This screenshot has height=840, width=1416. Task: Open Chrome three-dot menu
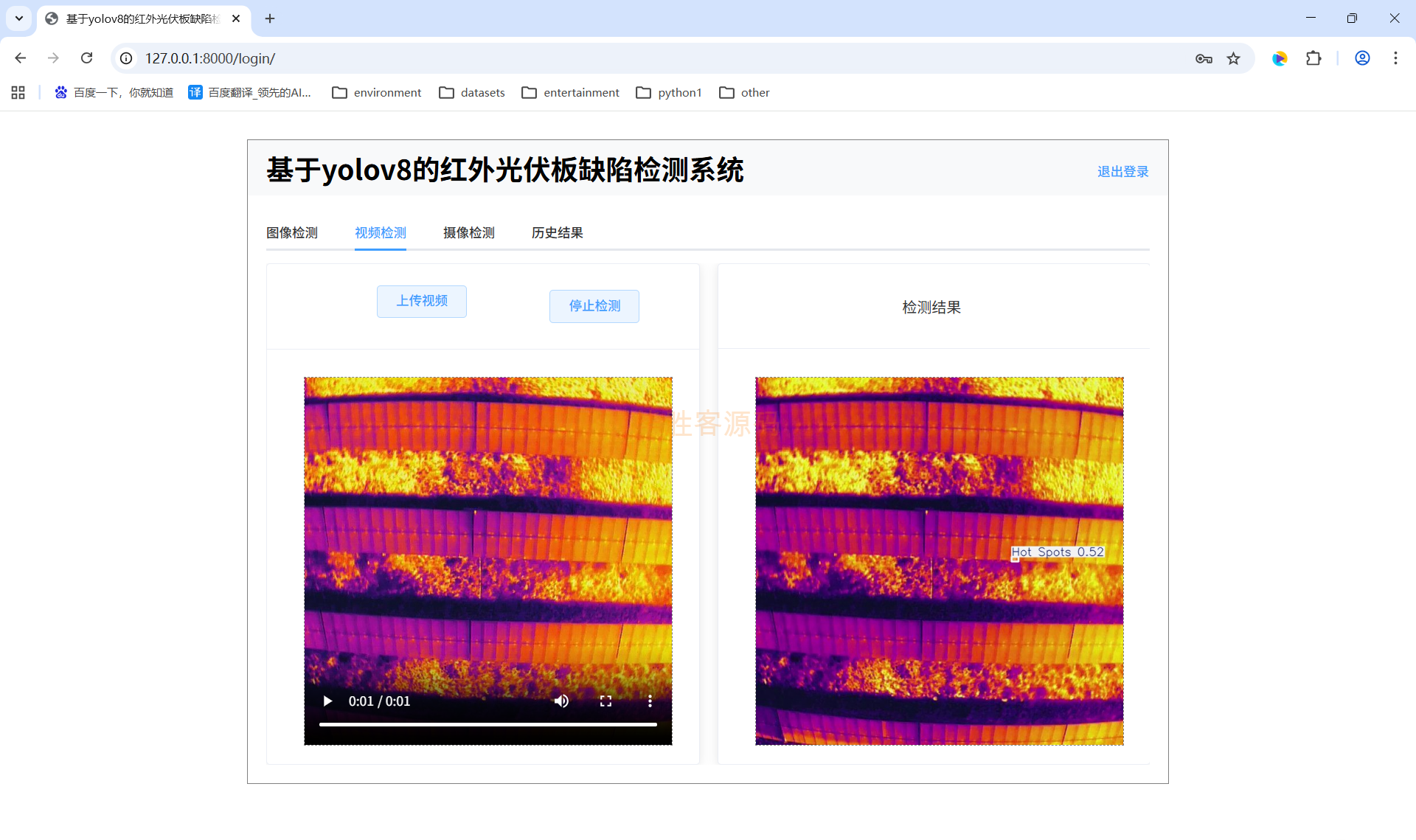[x=1395, y=58]
